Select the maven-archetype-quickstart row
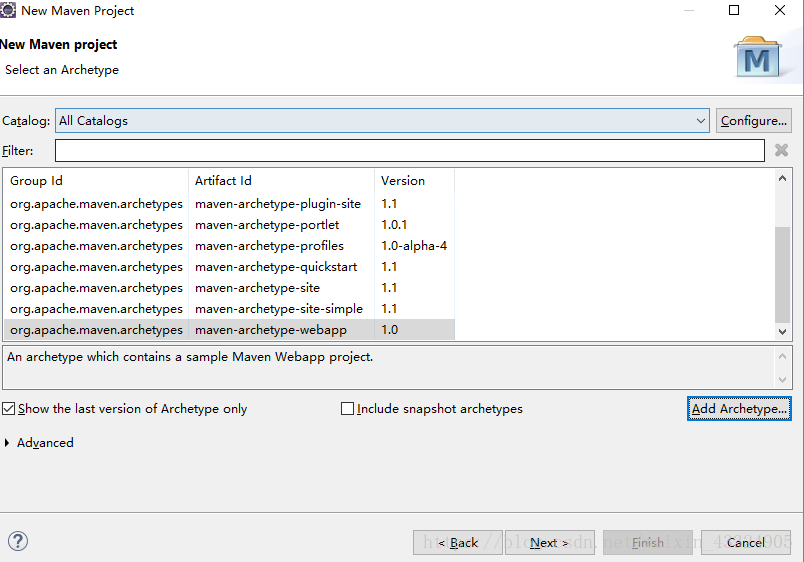 (x=229, y=267)
